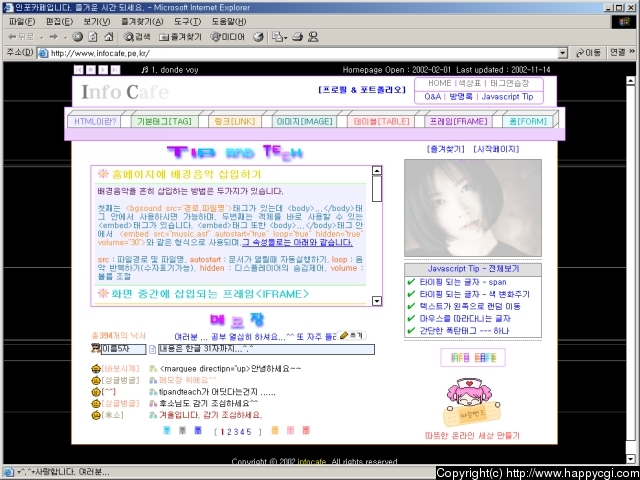This screenshot has height=480, width=640.
Task: Click the stop music player button
Action: 91,70
